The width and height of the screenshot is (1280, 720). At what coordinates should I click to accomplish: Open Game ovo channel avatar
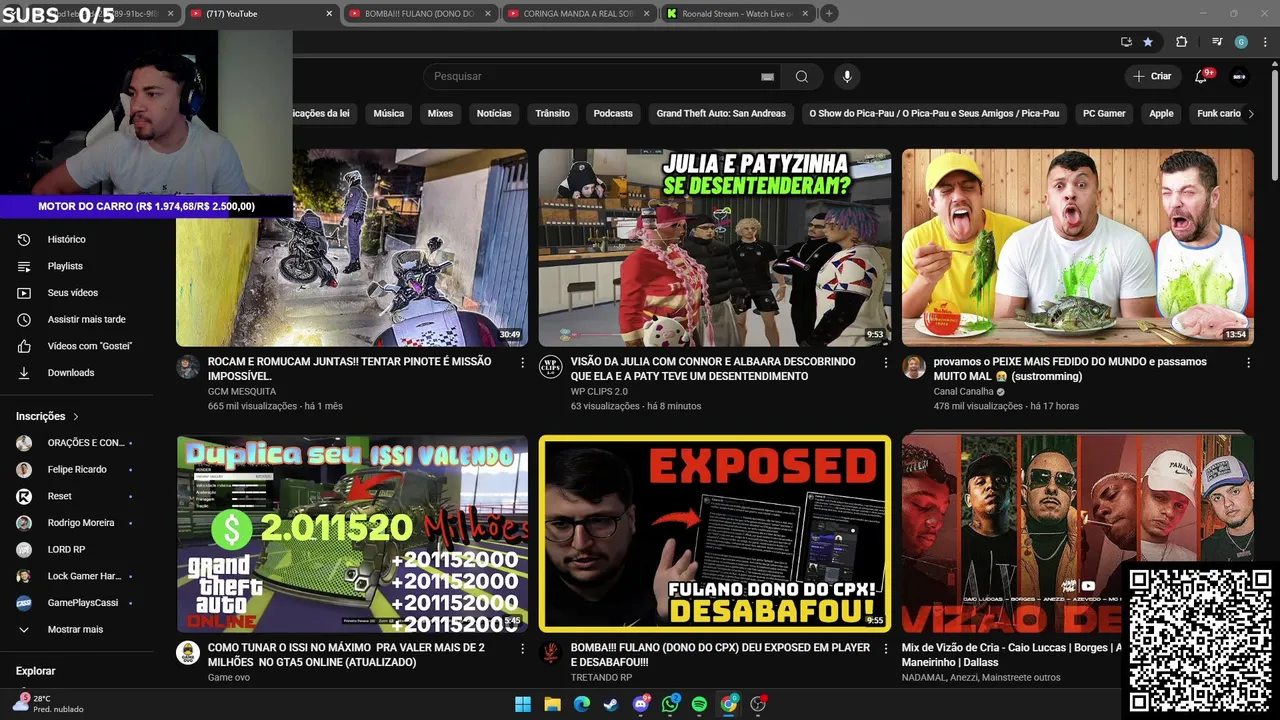point(188,653)
